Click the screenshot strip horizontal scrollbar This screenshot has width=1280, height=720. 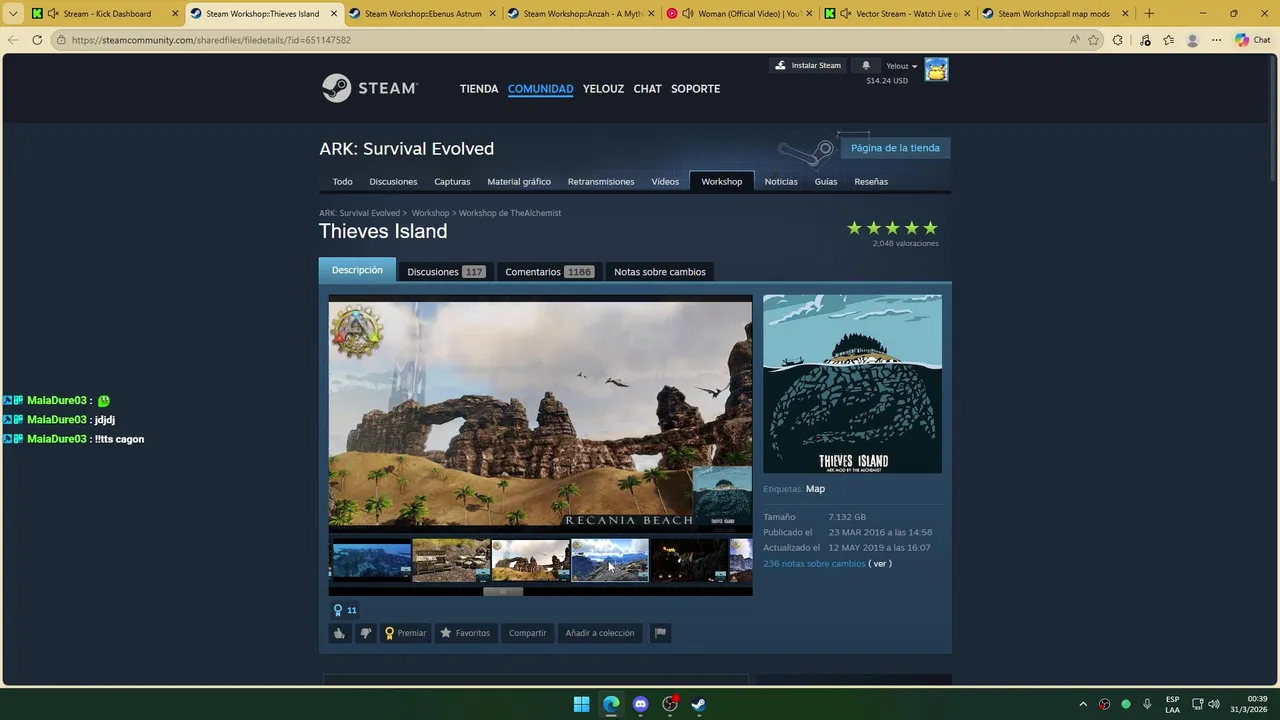(x=503, y=591)
